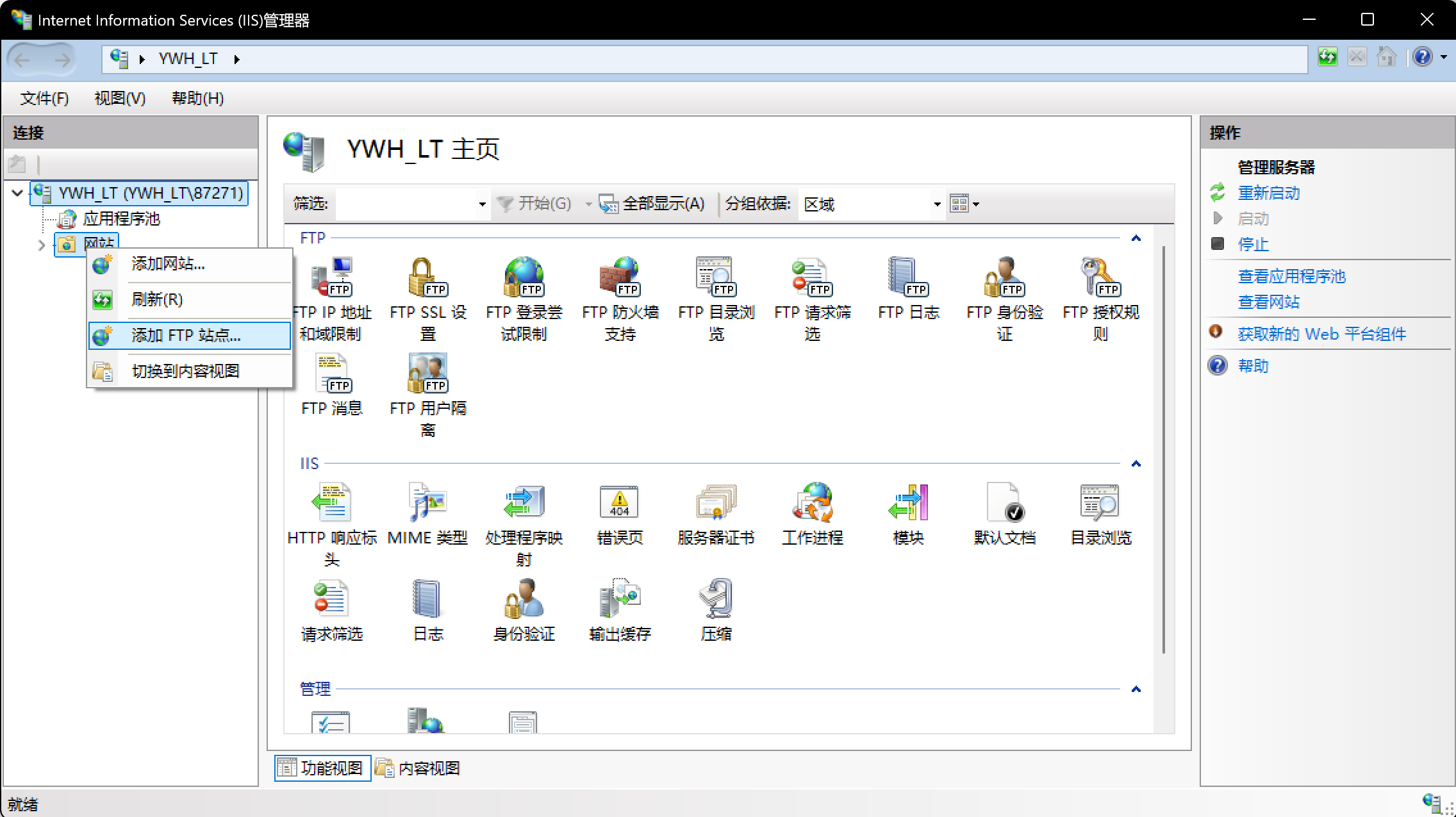
Task: Collapse the YWH_LT server tree node
Action: pos(17,193)
